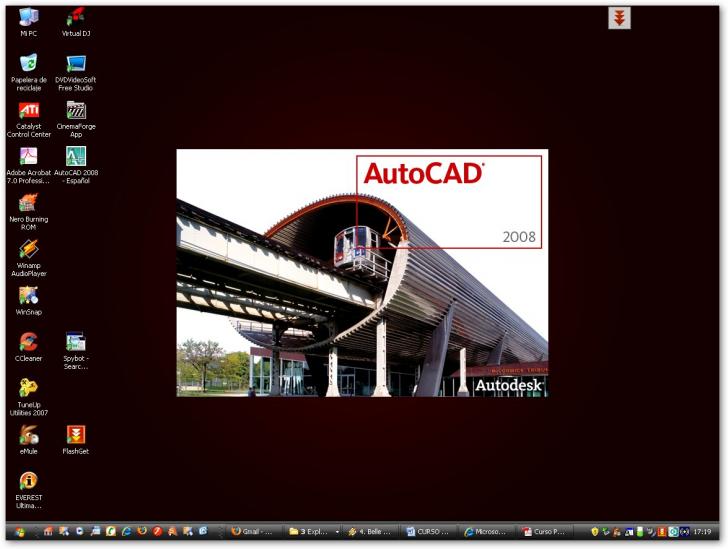Switch to the Curso P... PDF taskbar button
728x549 pixels.
(545, 531)
